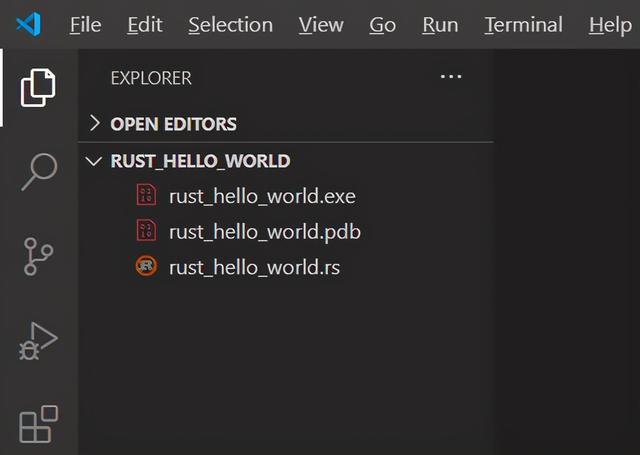Click the VS Code logo icon
Image resolution: width=640 pixels, height=455 pixels.
[x=29, y=24]
